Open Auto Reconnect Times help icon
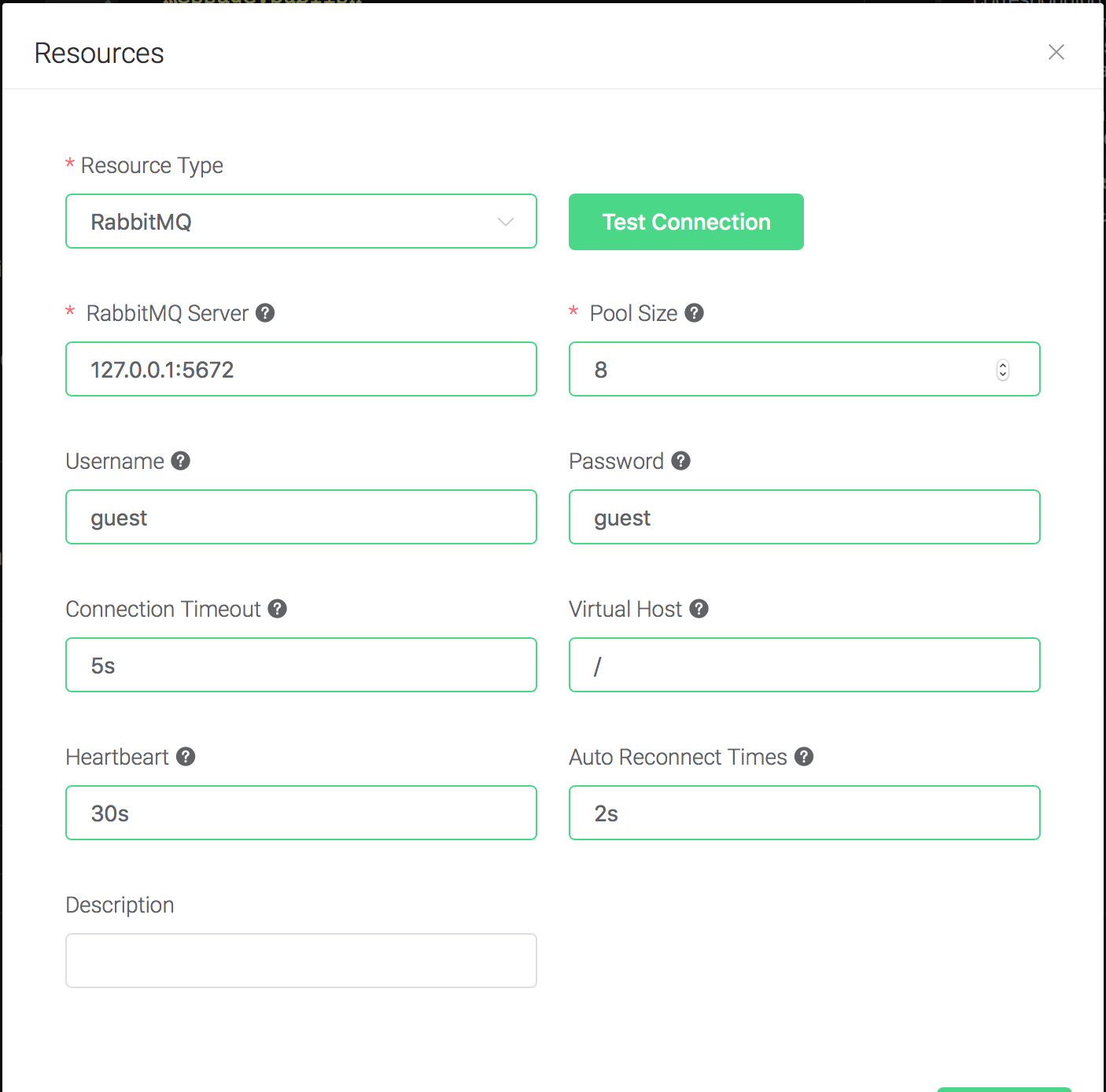Image resolution: width=1106 pixels, height=1092 pixels. [x=804, y=757]
